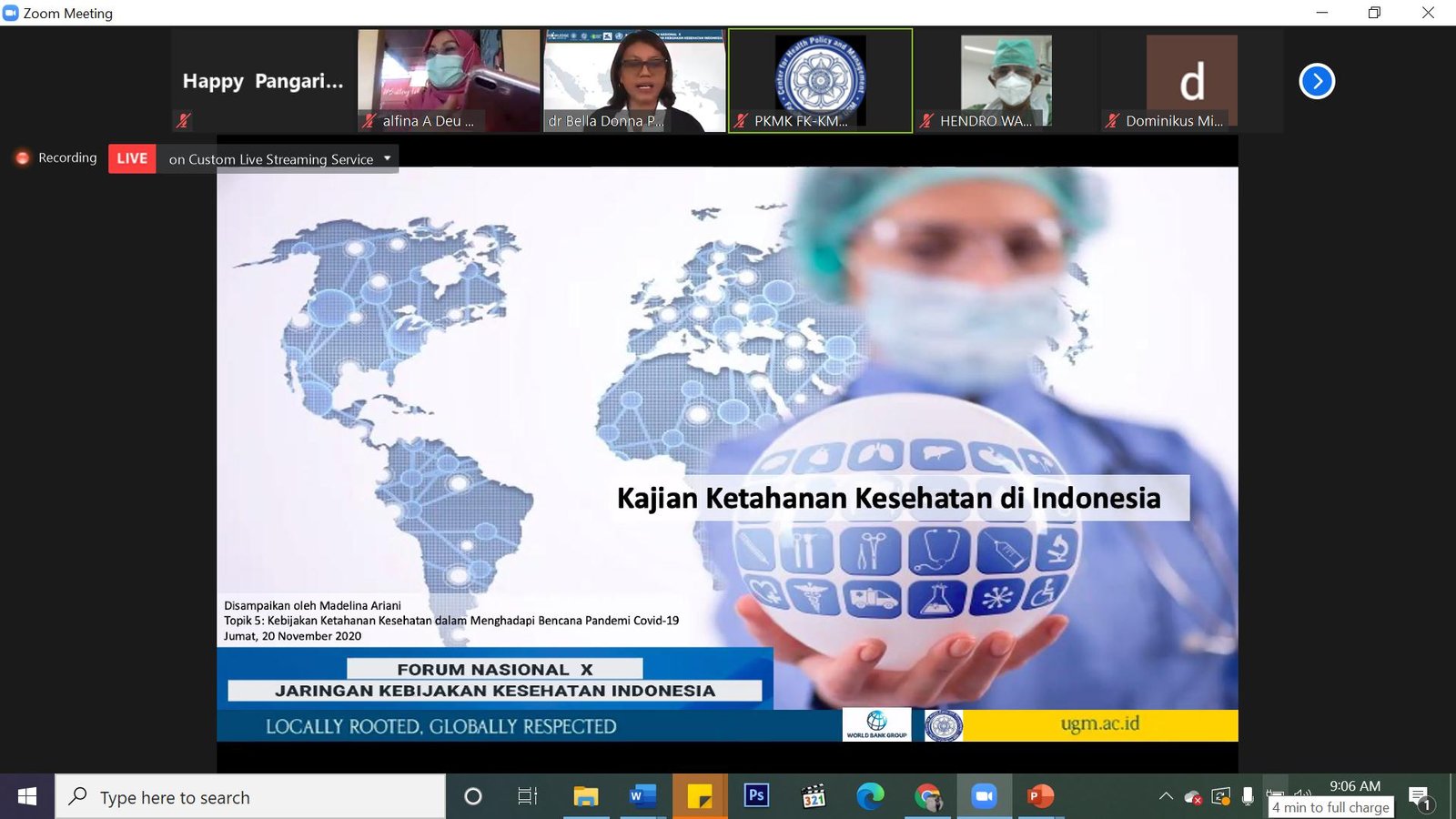This screenshot has height=819, width=1456.
Task: Expand Custom Live Streaming Service dropdown
Action: 387,158
